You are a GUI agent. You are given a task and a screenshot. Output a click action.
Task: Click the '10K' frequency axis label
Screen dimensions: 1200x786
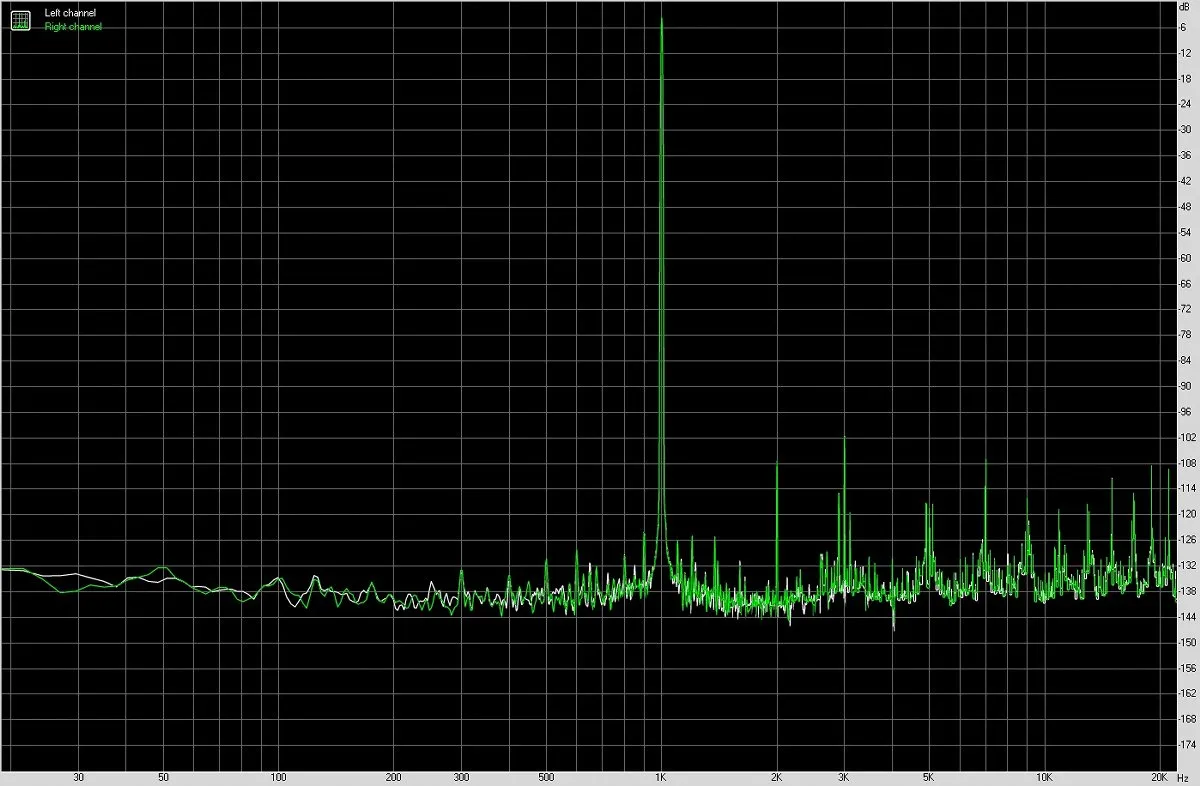[1044, 777]
